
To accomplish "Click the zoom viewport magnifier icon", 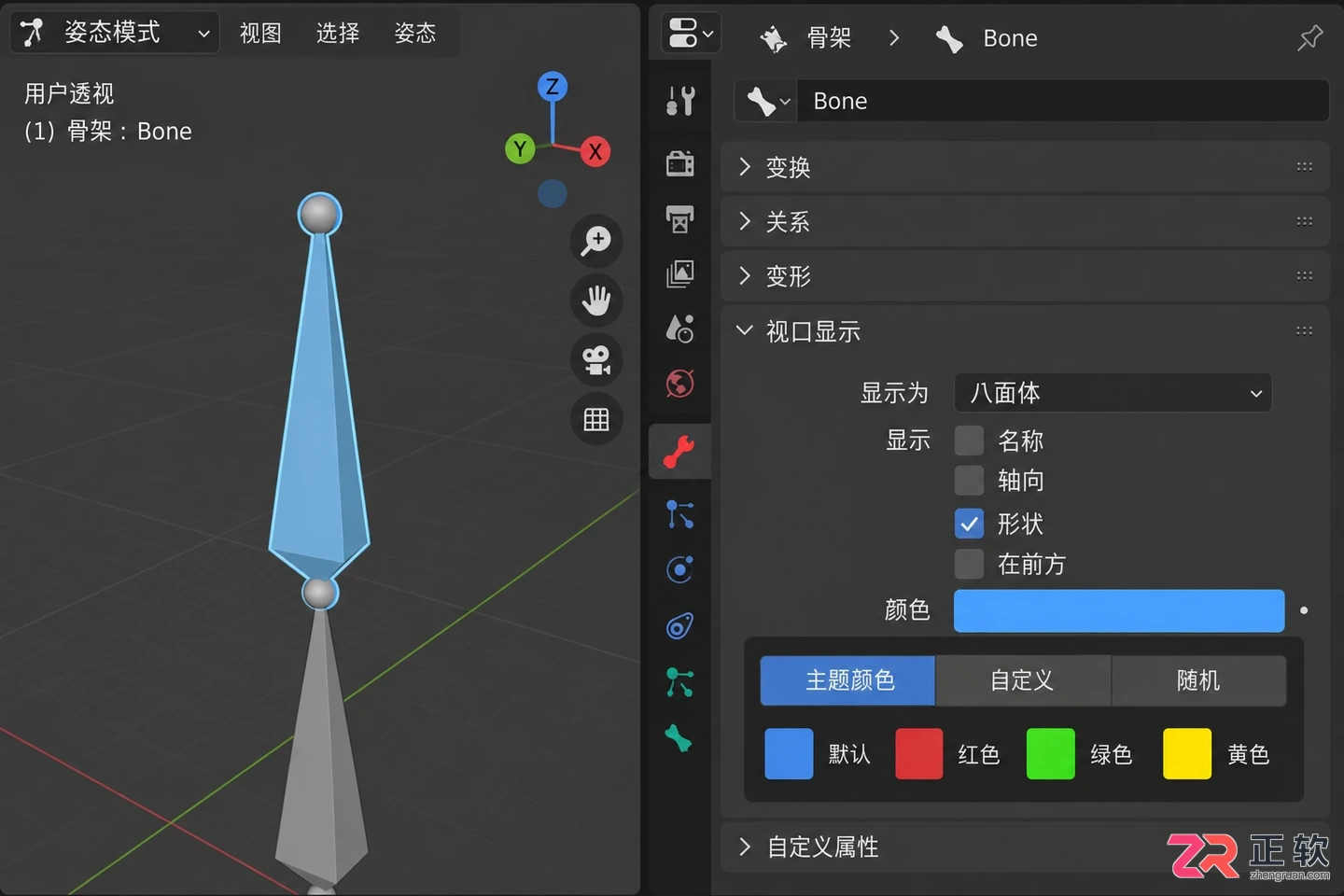I will click(x=596, y=241).
